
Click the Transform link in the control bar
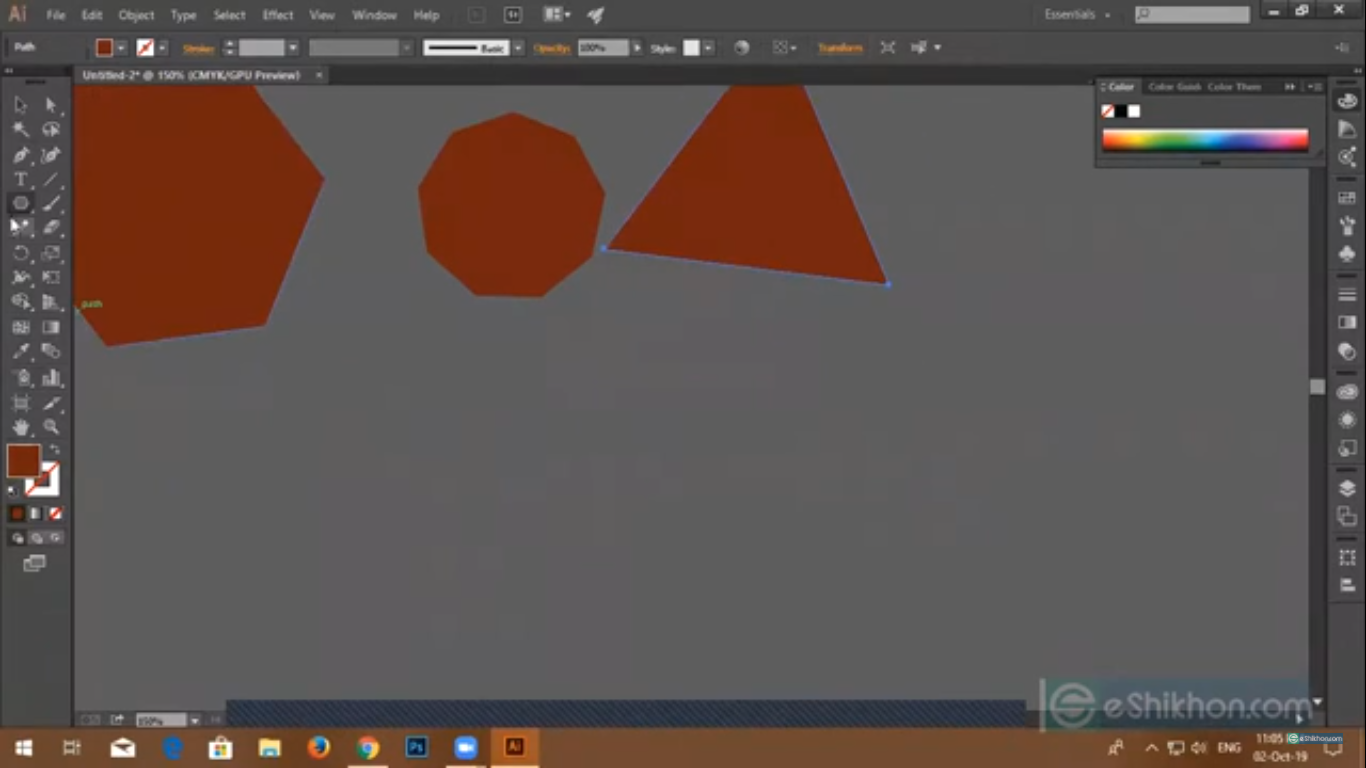(x=840, y=47)
